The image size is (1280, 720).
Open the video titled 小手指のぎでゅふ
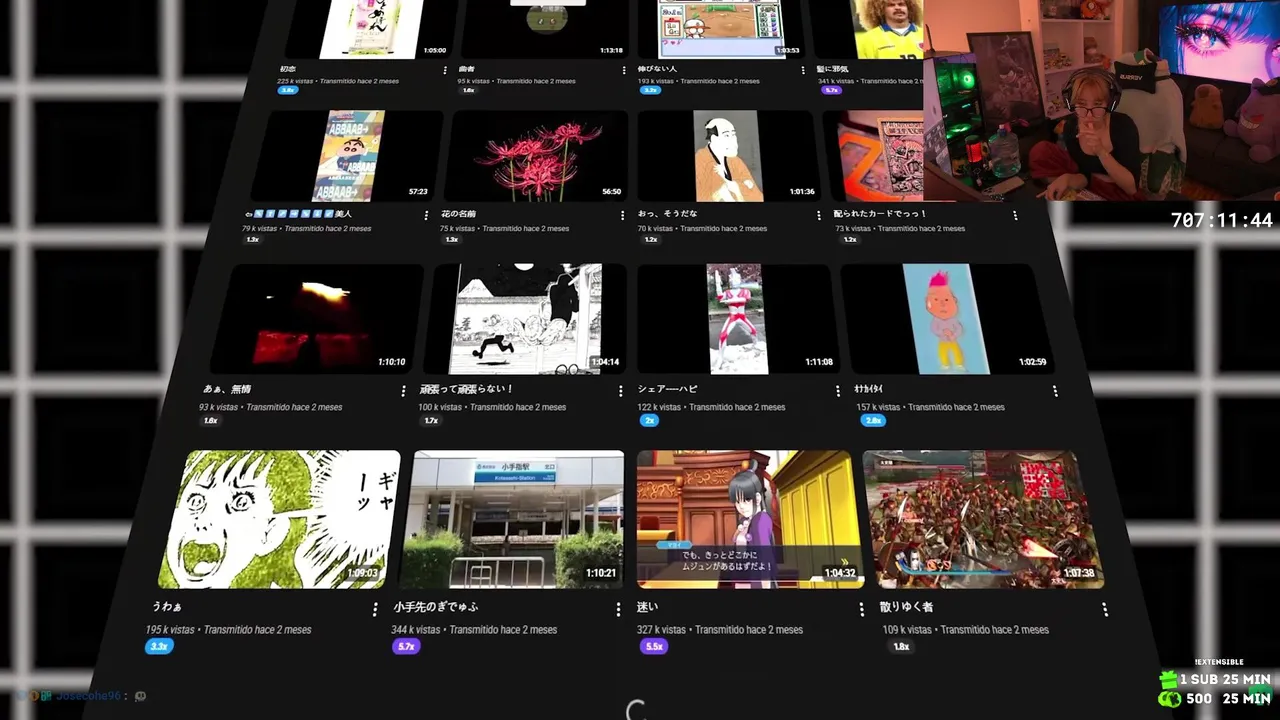pos(435,607)
